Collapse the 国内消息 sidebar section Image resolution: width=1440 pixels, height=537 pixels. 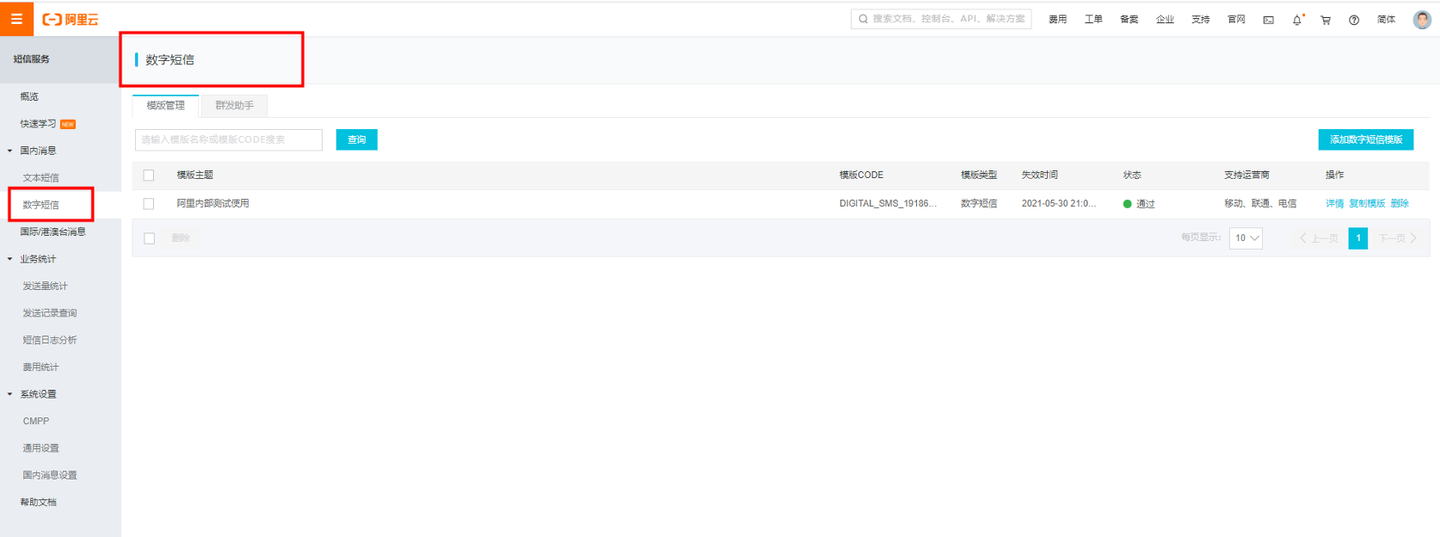(x=10, y=151)
